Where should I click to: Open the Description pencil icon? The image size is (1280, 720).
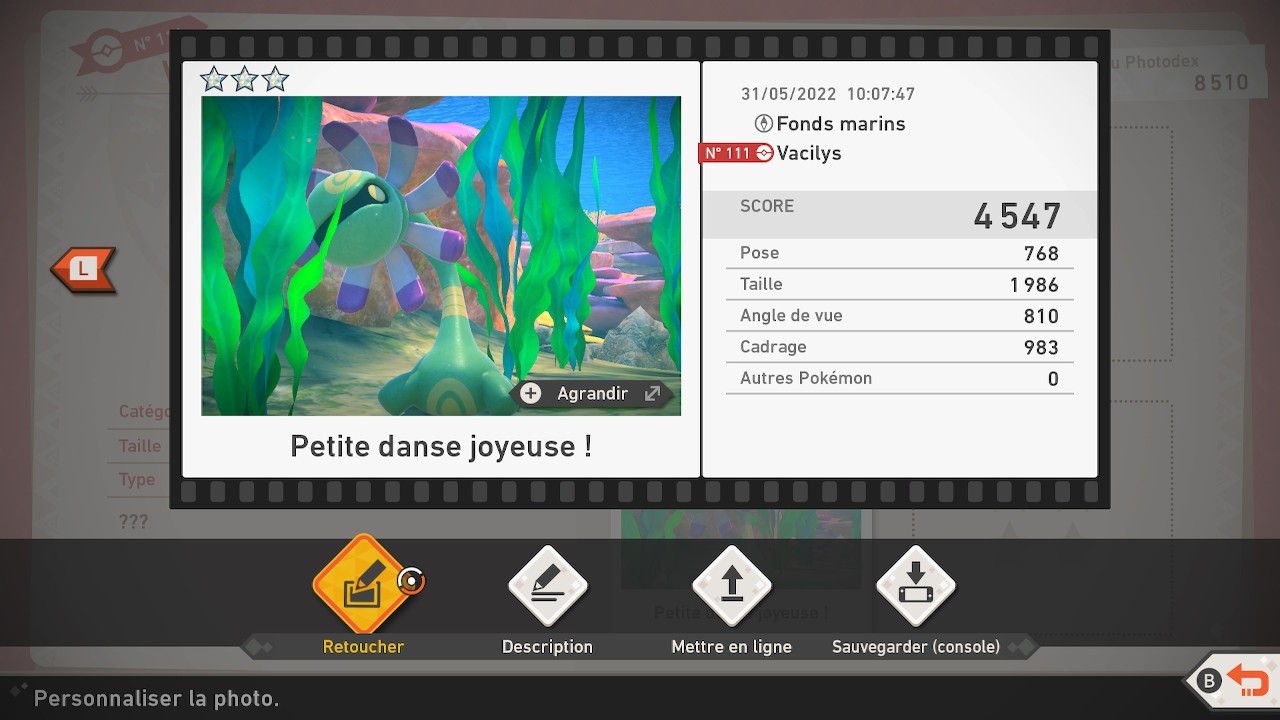[547, 586]
